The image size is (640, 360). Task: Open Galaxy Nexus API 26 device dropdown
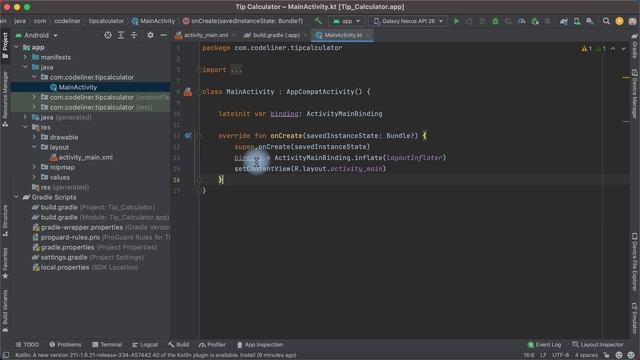408,21
